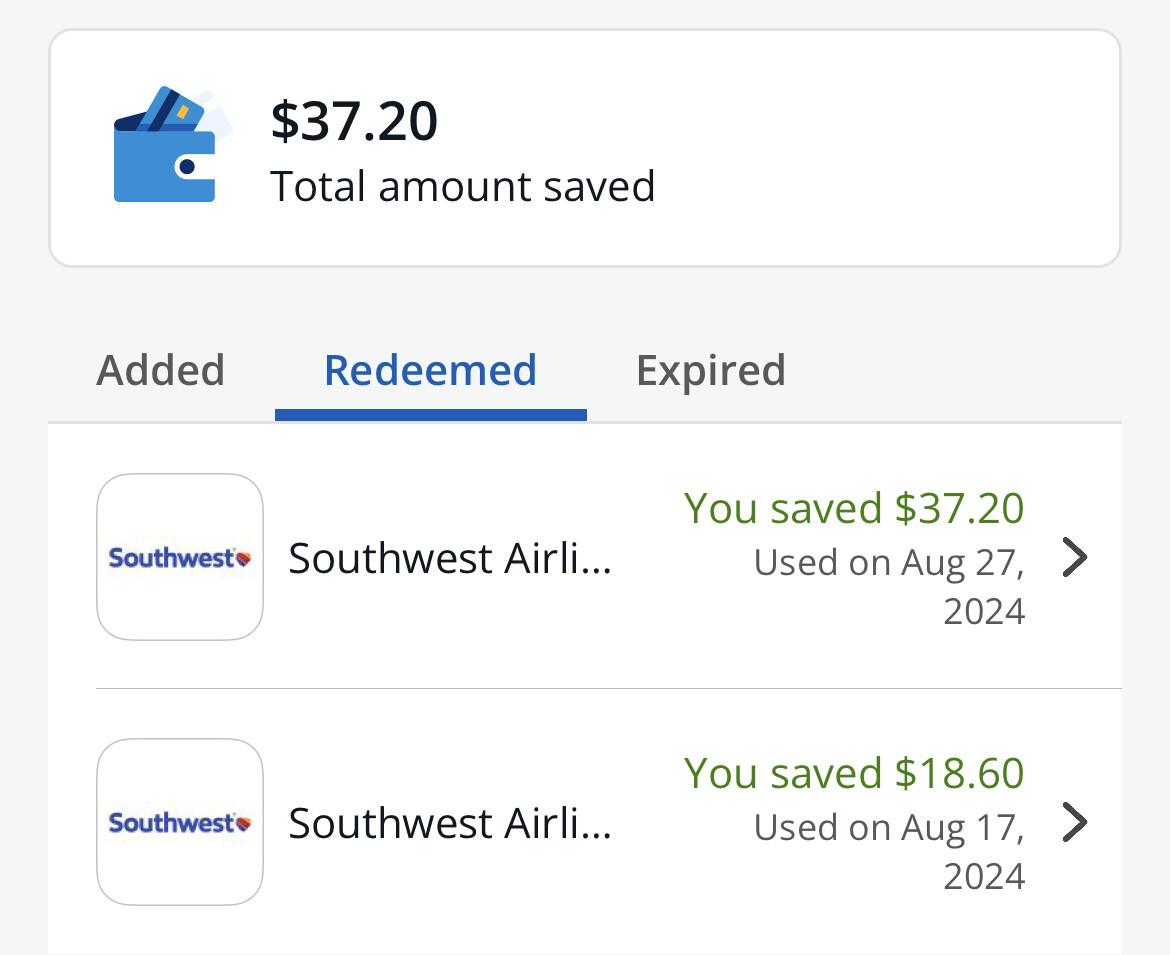Open second Southwest Airli... offer name

pyautogui.click(x=450, y=823)
